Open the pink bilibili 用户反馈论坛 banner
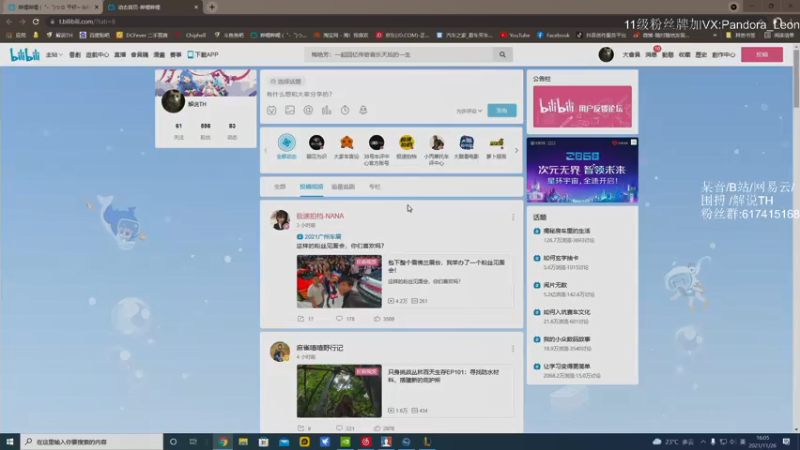 coord(582,106)
